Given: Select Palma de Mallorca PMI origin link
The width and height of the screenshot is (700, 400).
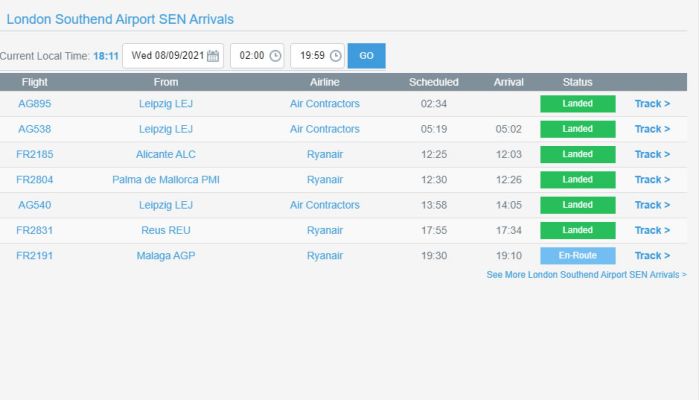Looking at the screenshot, I should (x=166, y=180).
